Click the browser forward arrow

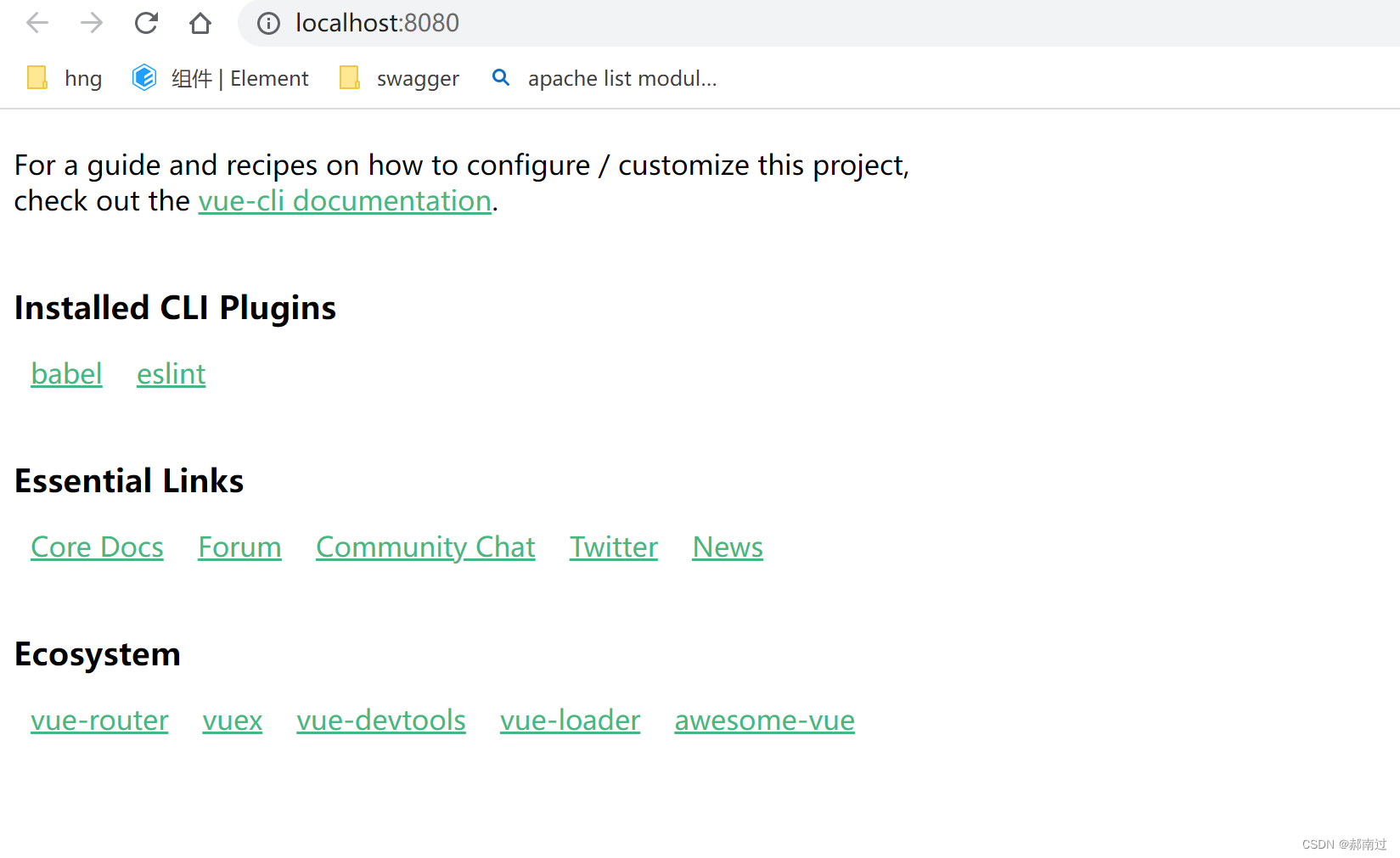92,23
